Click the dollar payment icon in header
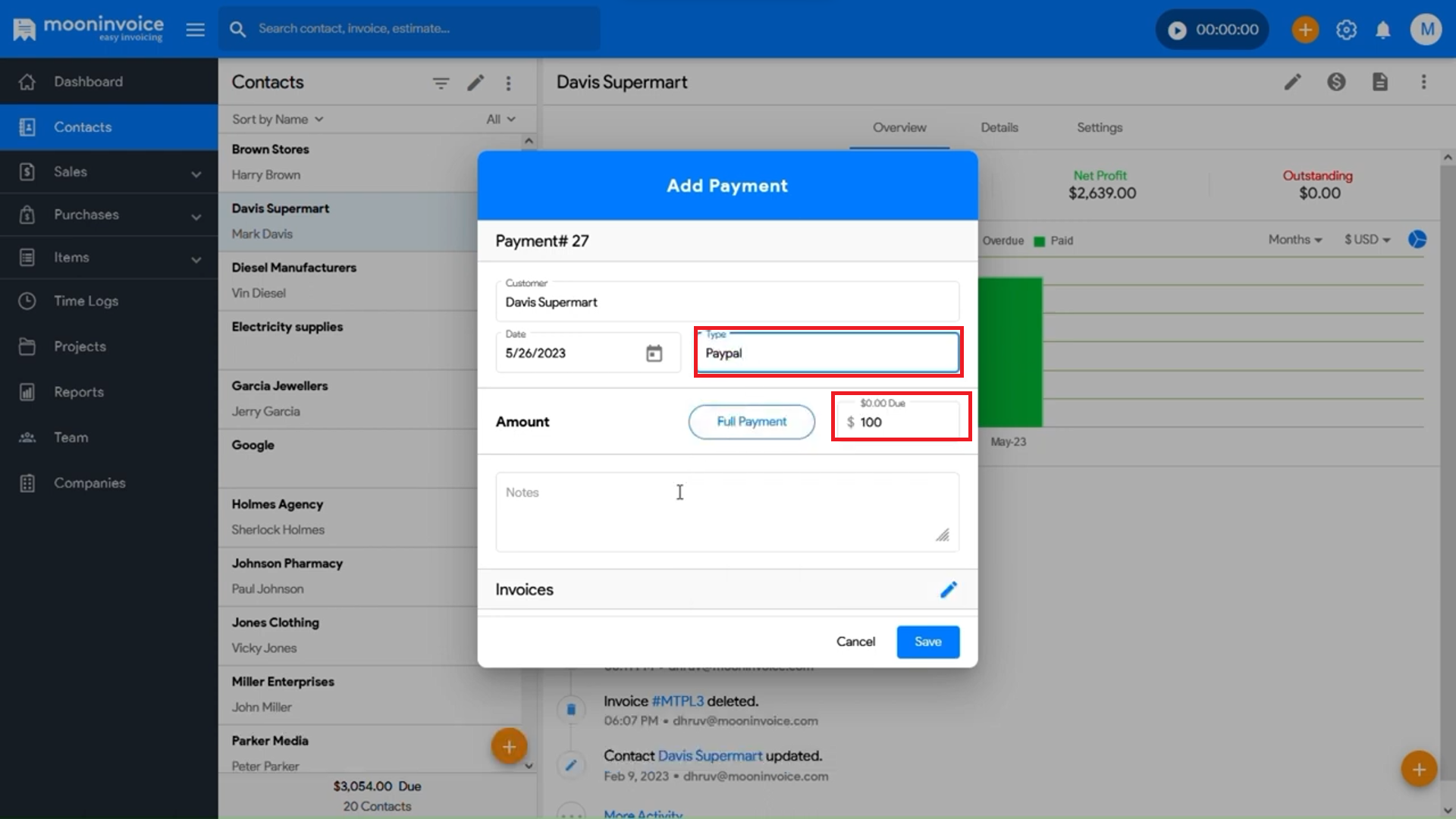The width and height of the screenshot is (1456, 819). pyautogui.click(x=1336, y=82)
